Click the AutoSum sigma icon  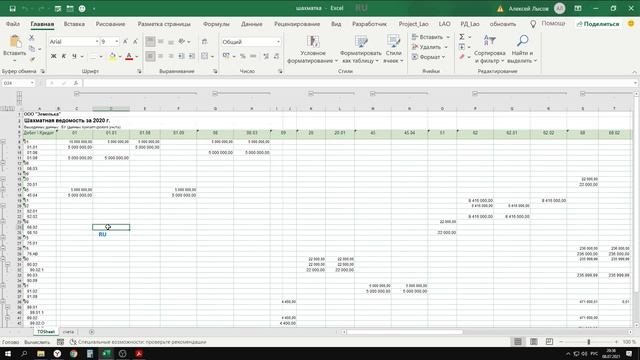[462, 37]
